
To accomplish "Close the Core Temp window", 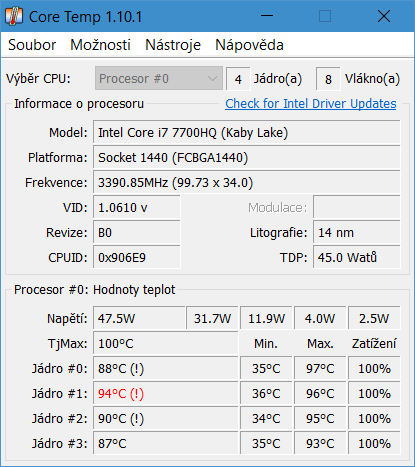I will tap(384, 16).
